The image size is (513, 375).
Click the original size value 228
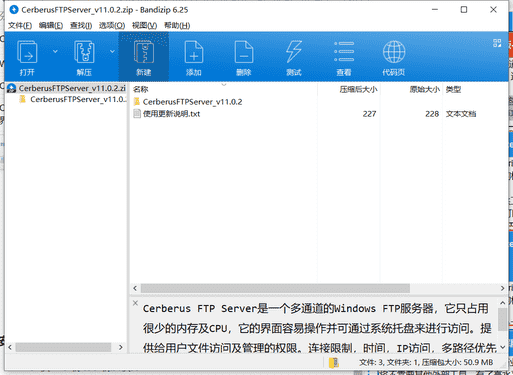pos(432,114)
